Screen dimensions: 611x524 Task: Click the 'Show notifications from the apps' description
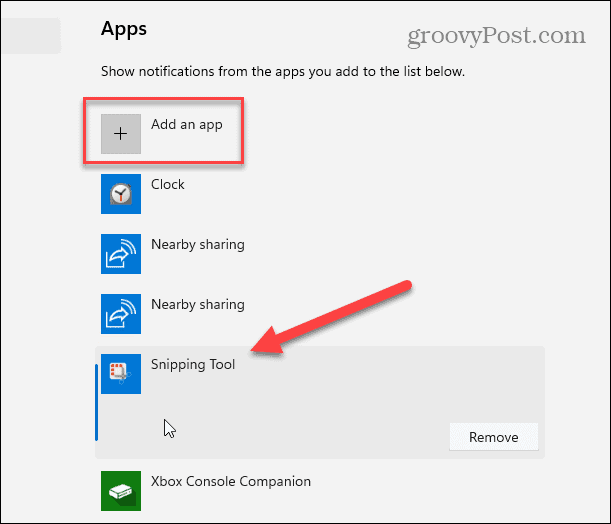[x=283, y=72]
